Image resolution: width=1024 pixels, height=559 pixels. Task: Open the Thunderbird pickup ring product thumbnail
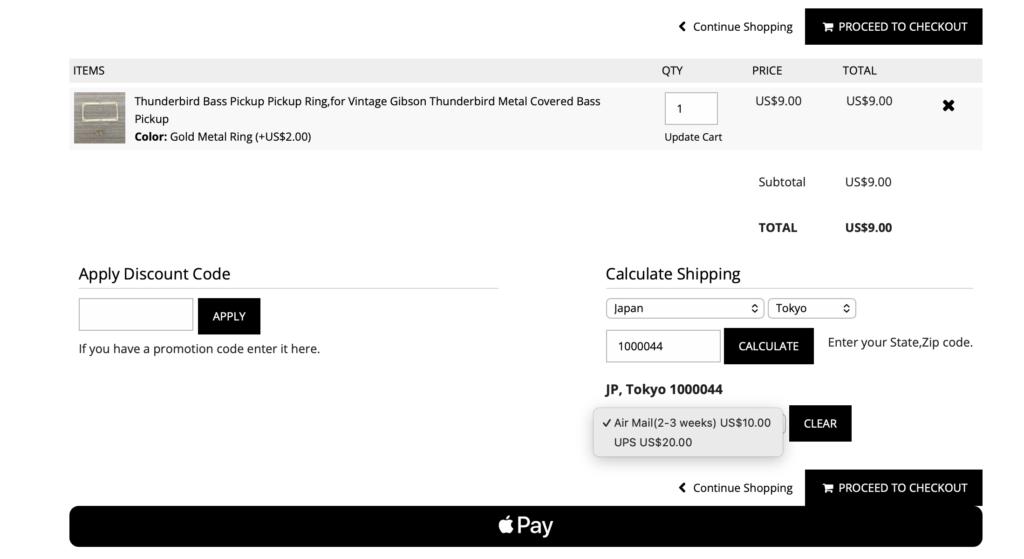point(99,118)
